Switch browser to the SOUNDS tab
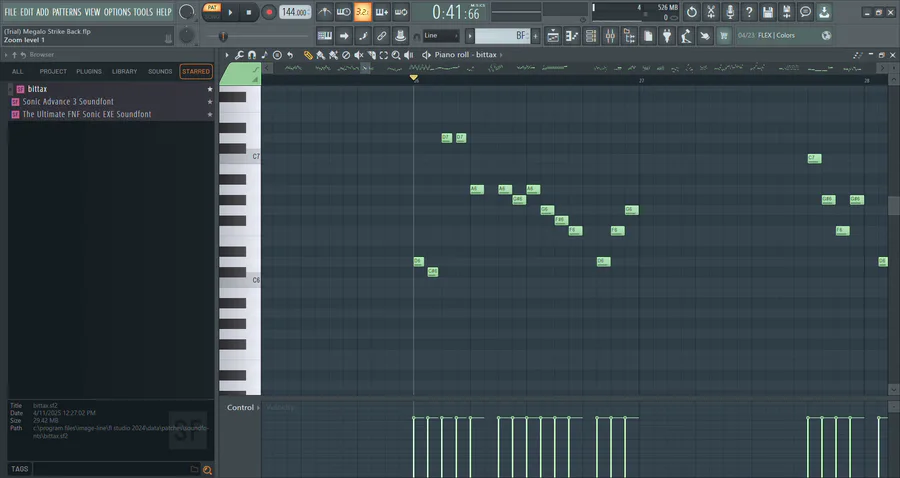Screen dimensions: 900x478 (x=160, y=72)
